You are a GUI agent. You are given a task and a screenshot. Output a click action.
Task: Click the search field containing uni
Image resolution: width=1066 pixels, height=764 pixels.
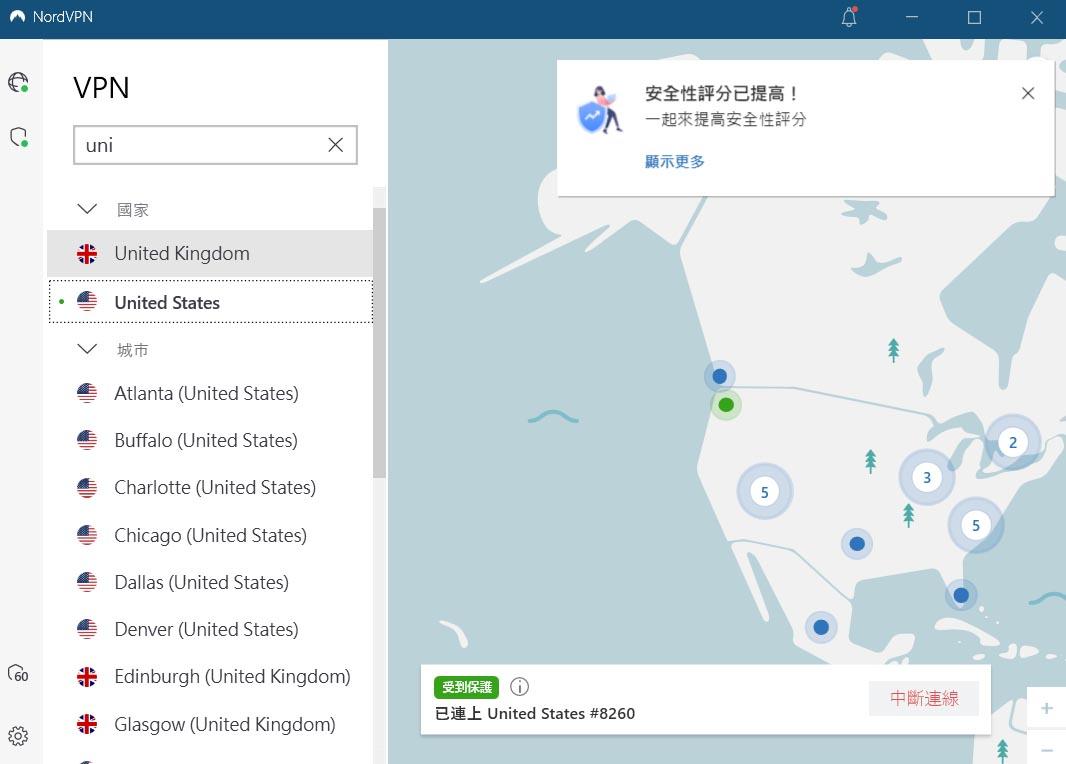(x=215, y=145)
